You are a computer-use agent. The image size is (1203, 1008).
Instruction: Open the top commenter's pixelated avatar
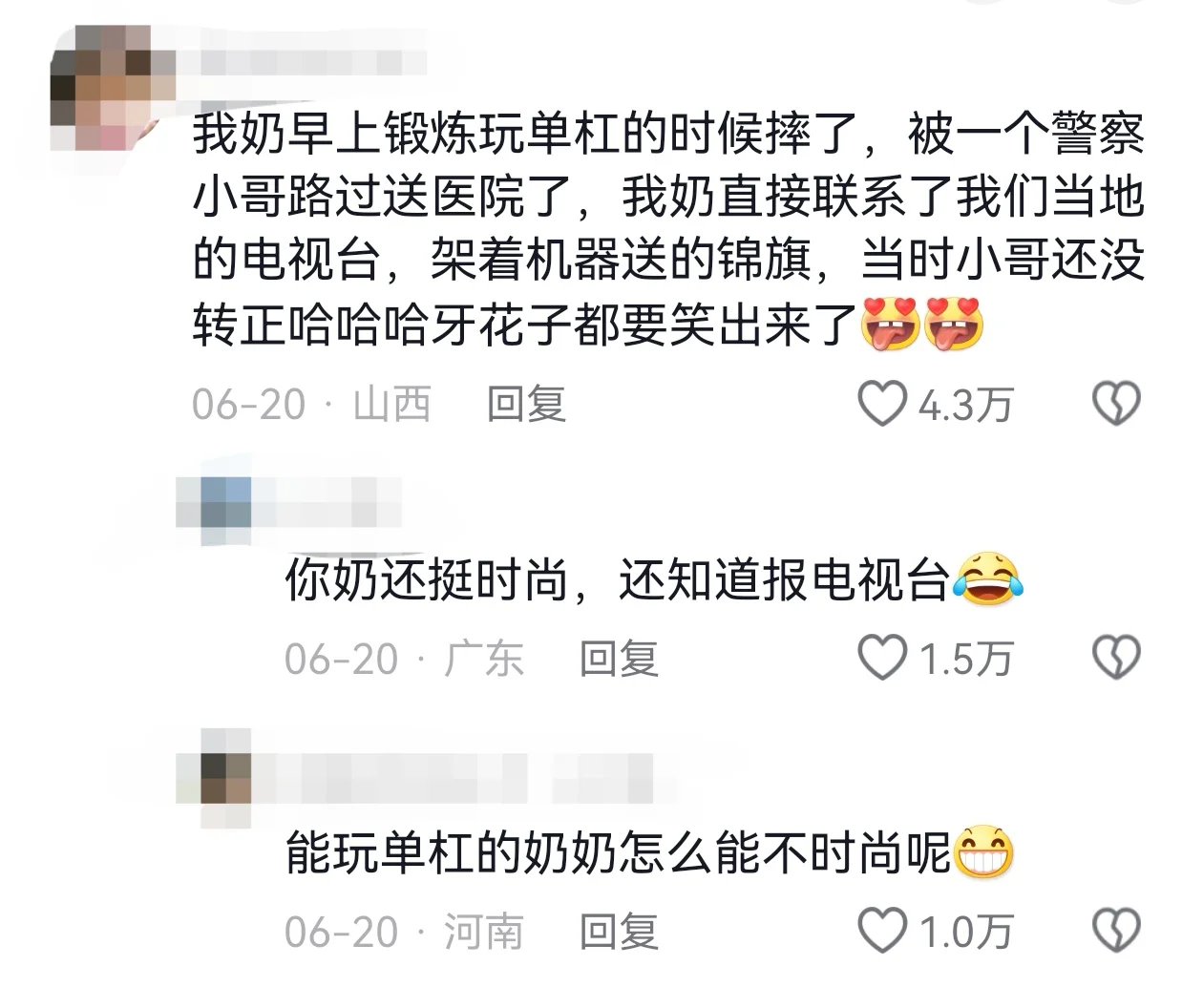102,88
